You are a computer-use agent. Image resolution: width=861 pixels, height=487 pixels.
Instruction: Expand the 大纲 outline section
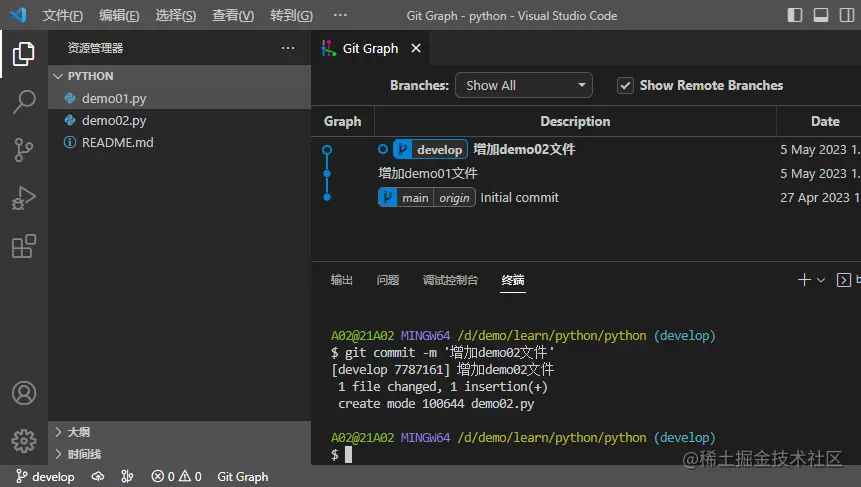coord(180,432)
